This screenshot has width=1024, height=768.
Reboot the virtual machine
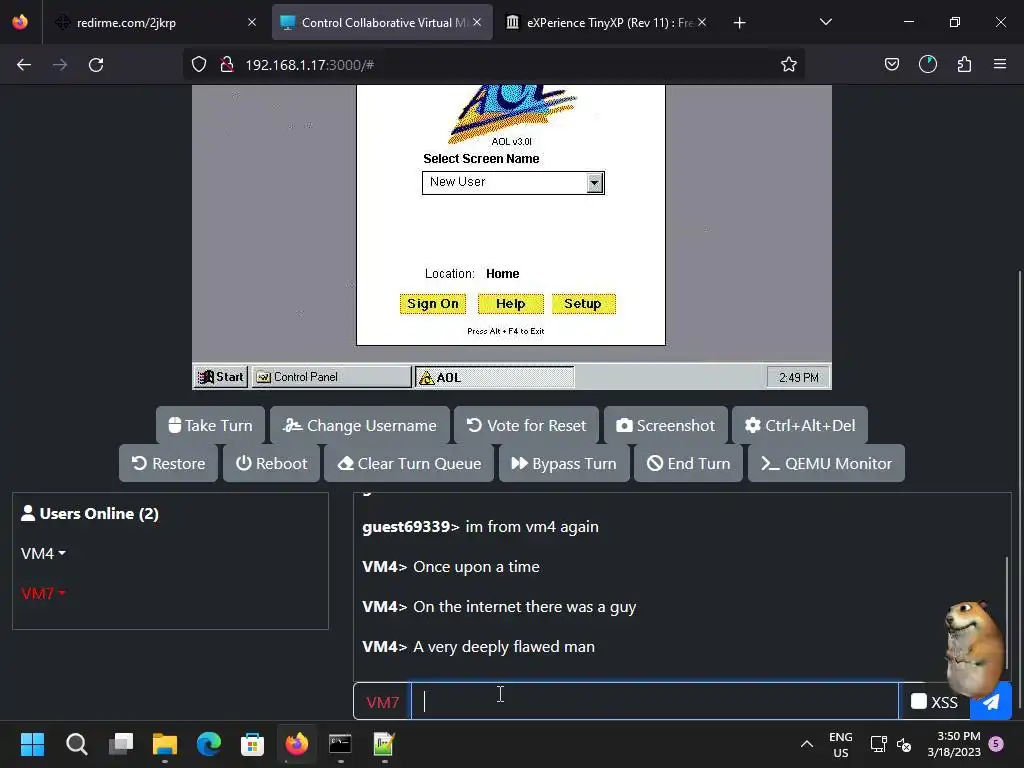271,463
